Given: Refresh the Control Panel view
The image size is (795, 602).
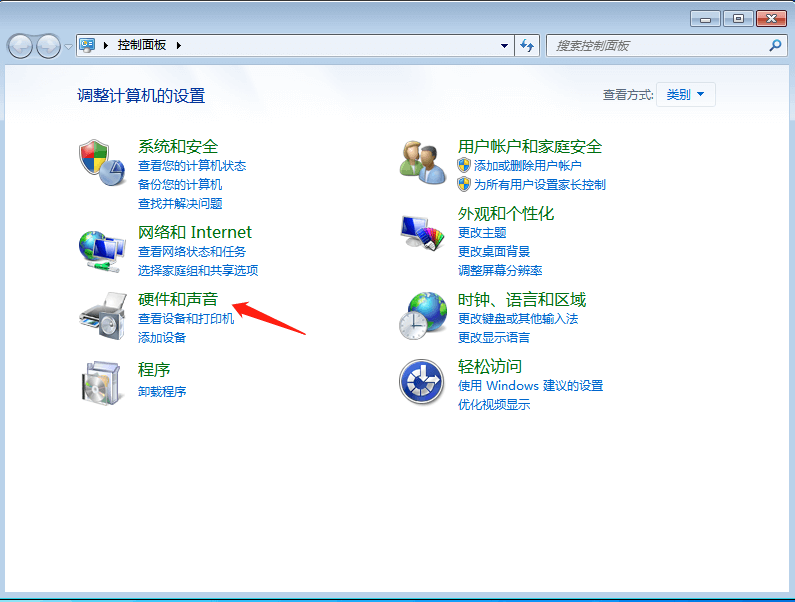Looking at the screenshot, I should (527, 46).
